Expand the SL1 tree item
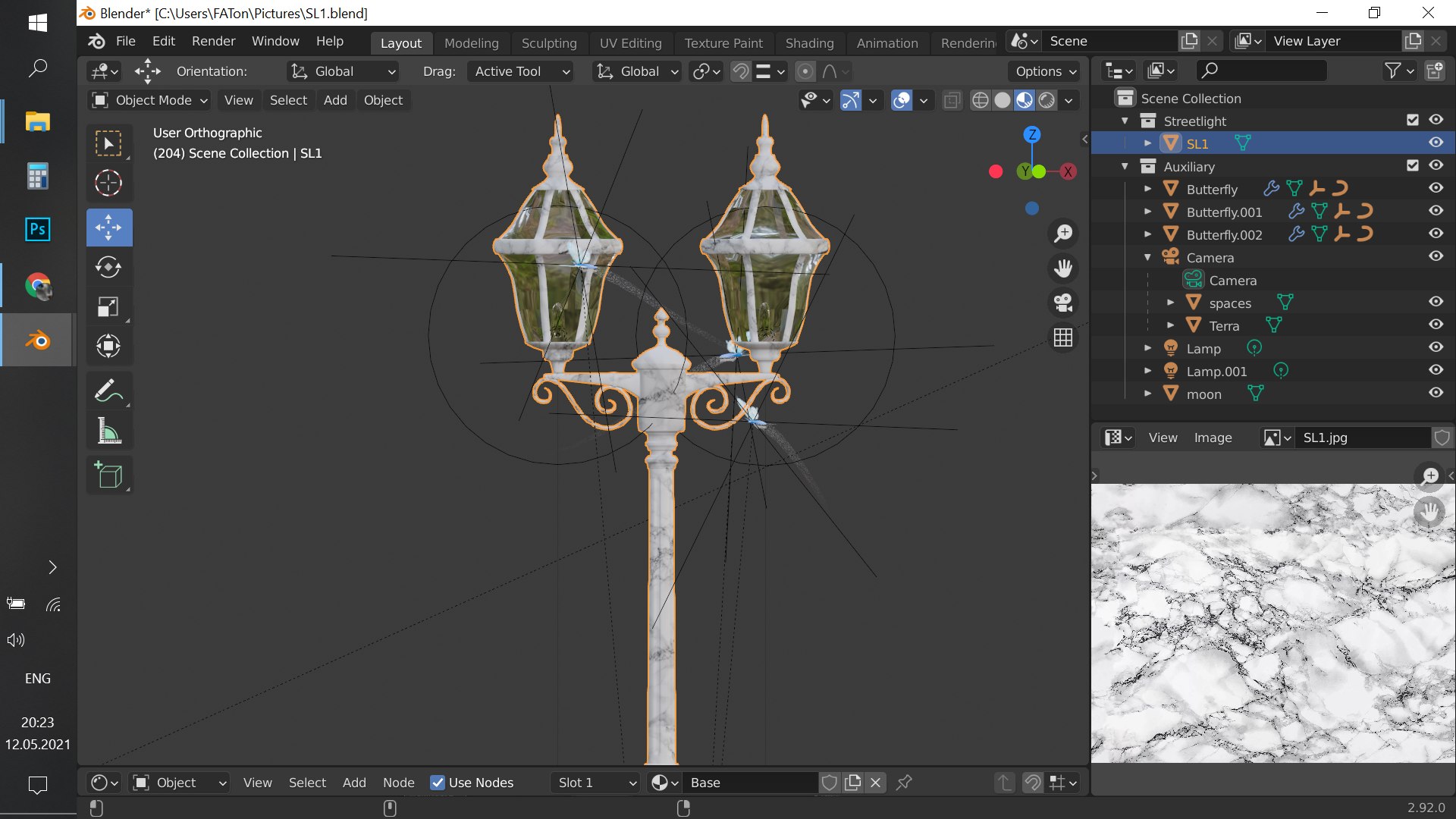The height and width of the screenshot is (819, 1456). pyautogui.click(x=1148, y=143)
